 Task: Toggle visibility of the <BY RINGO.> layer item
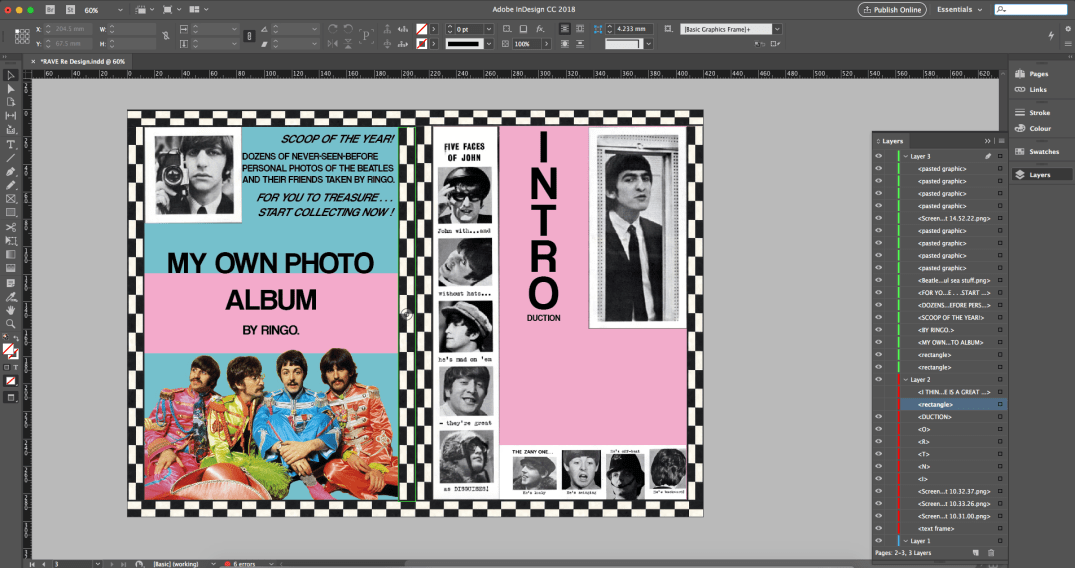point(878,330)
